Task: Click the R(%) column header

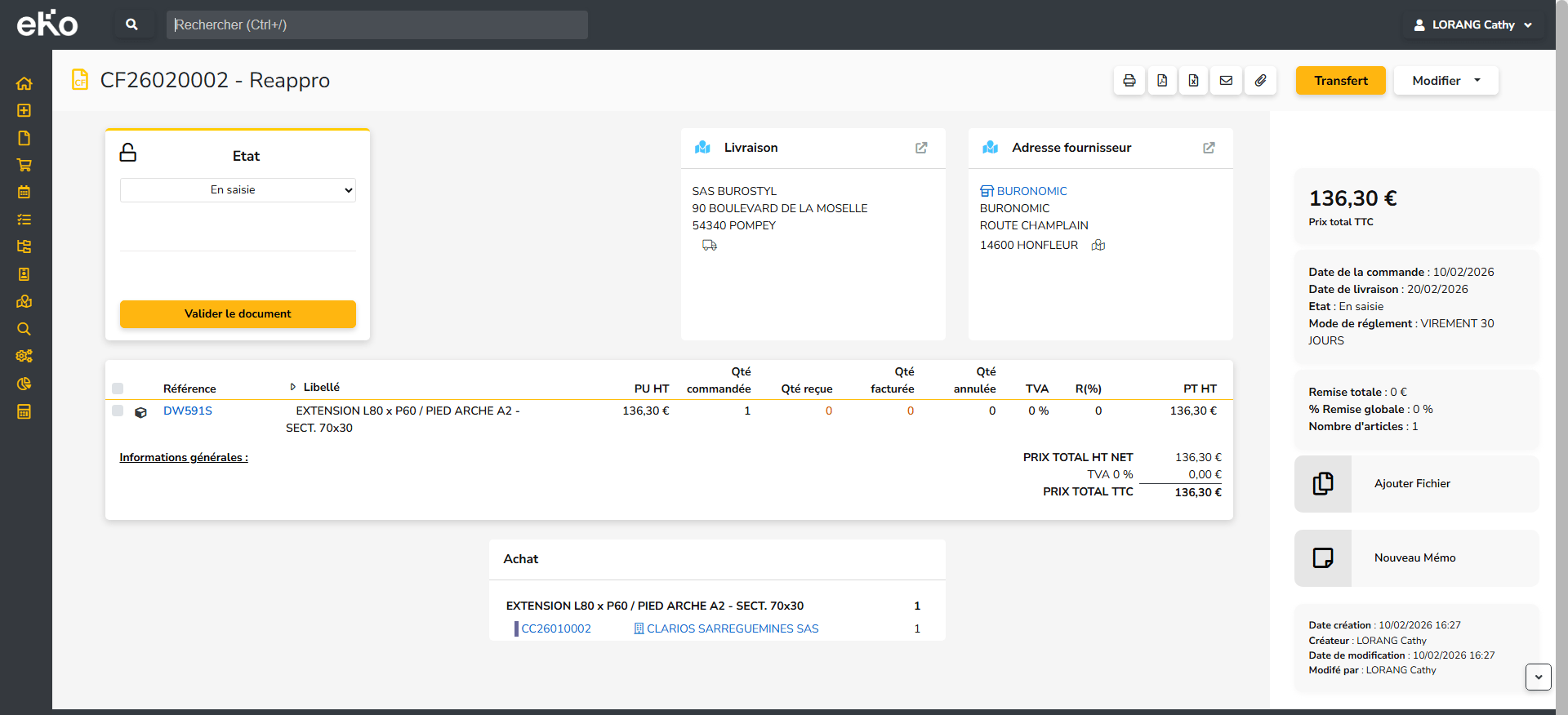Action: pyautogui.click(x=1089, y=389)
